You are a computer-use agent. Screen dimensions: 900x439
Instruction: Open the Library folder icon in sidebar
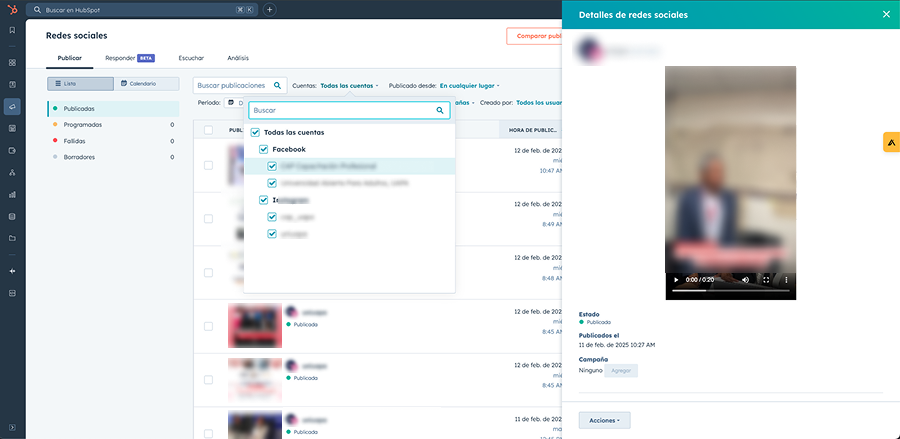point(12,238)
